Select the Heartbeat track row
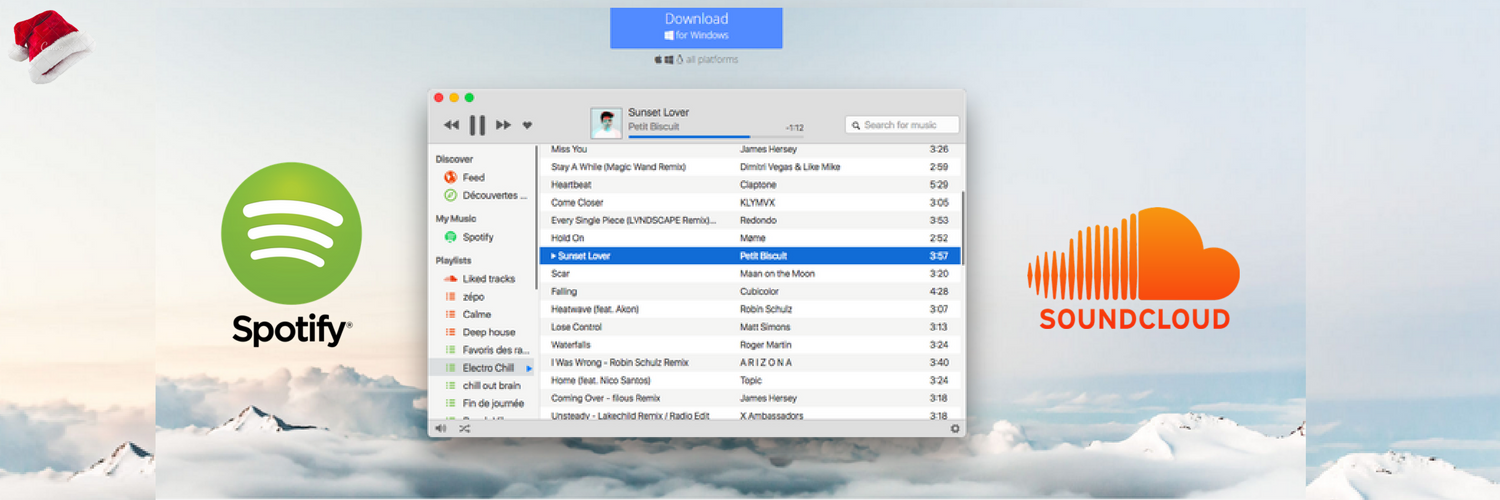1500x500 pixels. click(750, 185)
